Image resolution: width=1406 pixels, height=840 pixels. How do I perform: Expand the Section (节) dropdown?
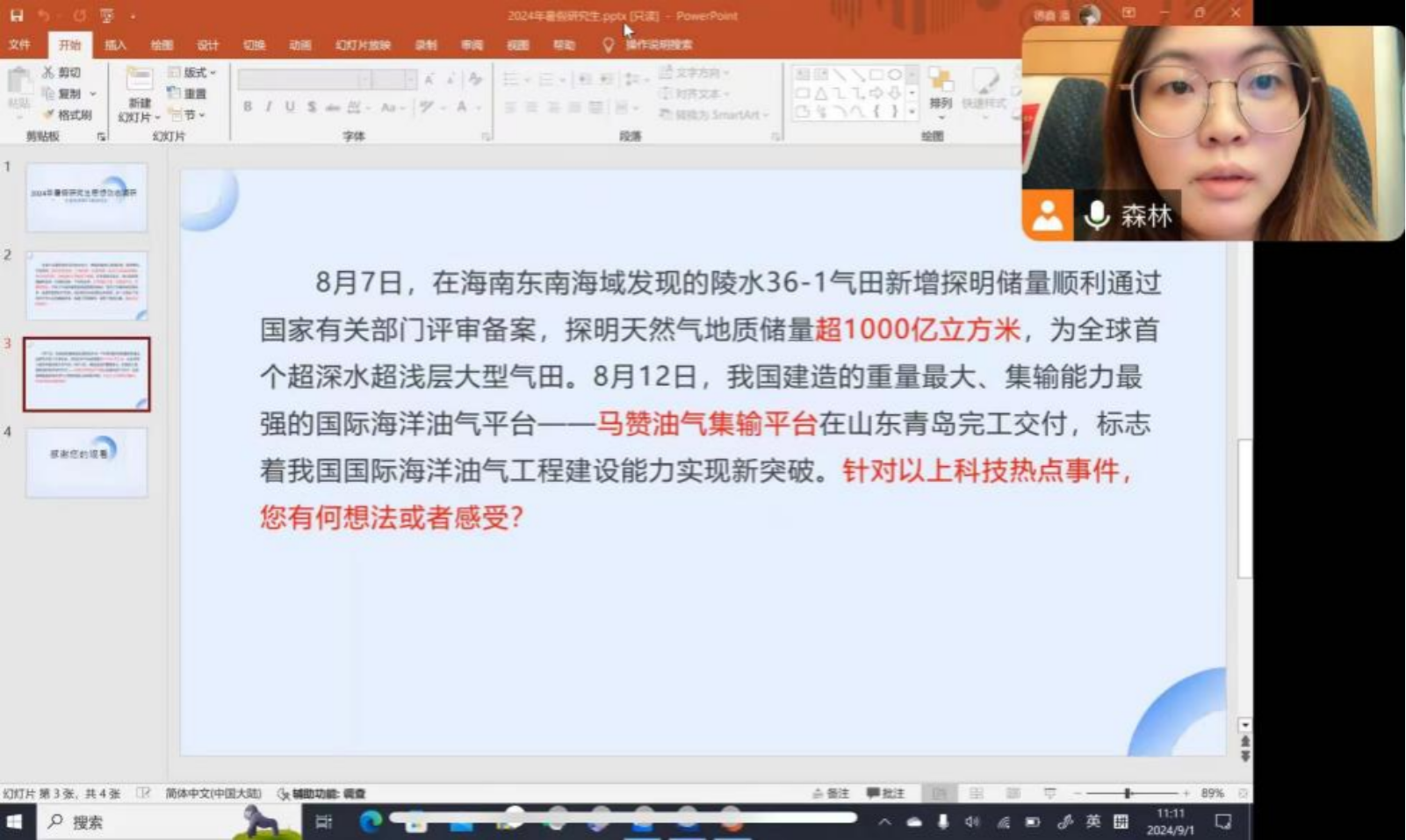(189, 115)
